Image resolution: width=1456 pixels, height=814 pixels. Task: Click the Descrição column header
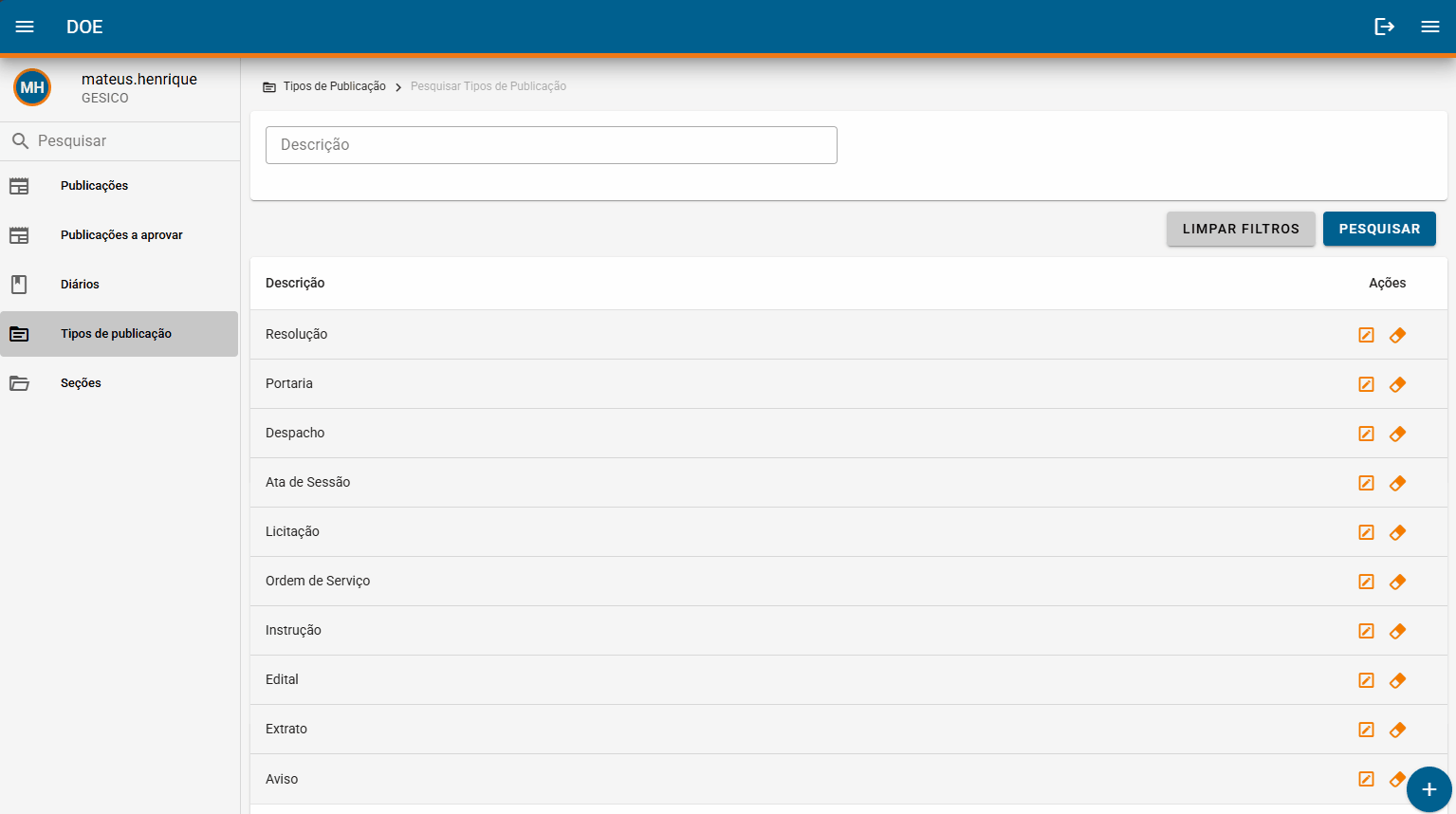click(x=295, y=283)
